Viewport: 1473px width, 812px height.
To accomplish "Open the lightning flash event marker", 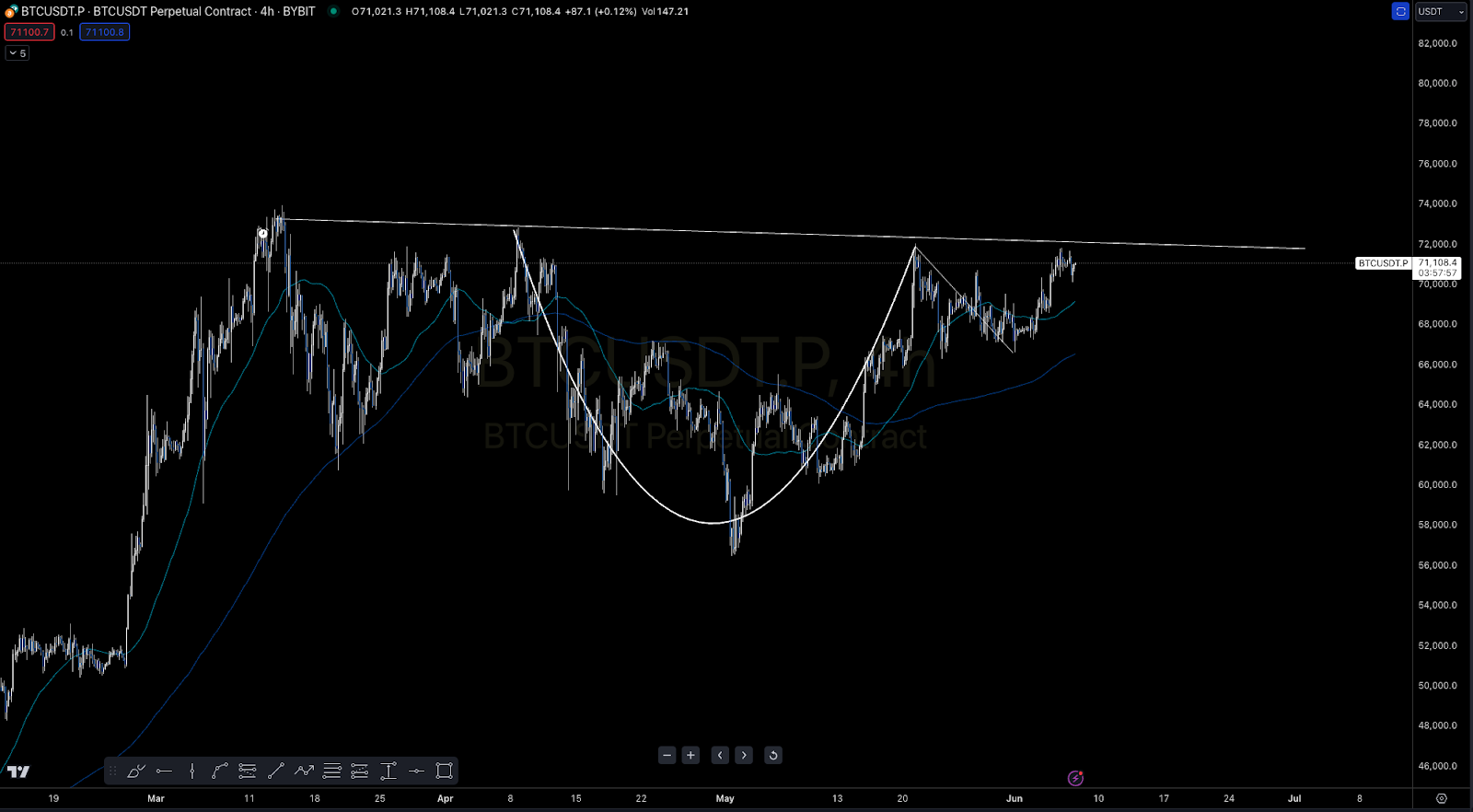I will click(1075, 778).
